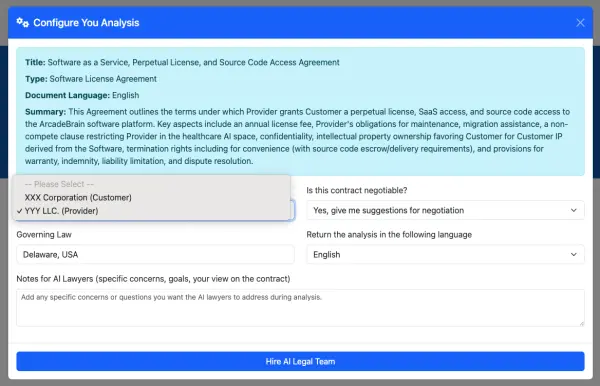The image size is (600, 386).
Task: Focus the Notes for AI Lawyers textarea
Action: [x=300, y=308]
